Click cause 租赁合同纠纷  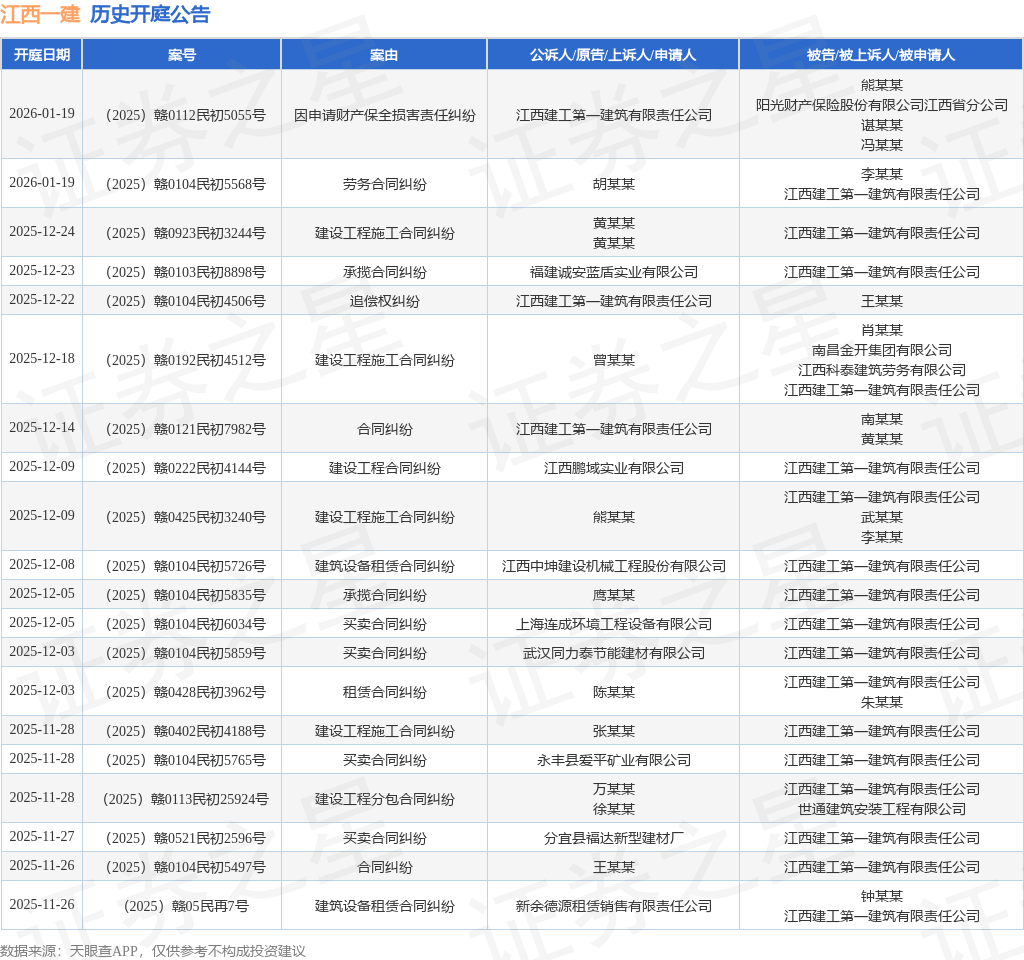click(385, 692)
